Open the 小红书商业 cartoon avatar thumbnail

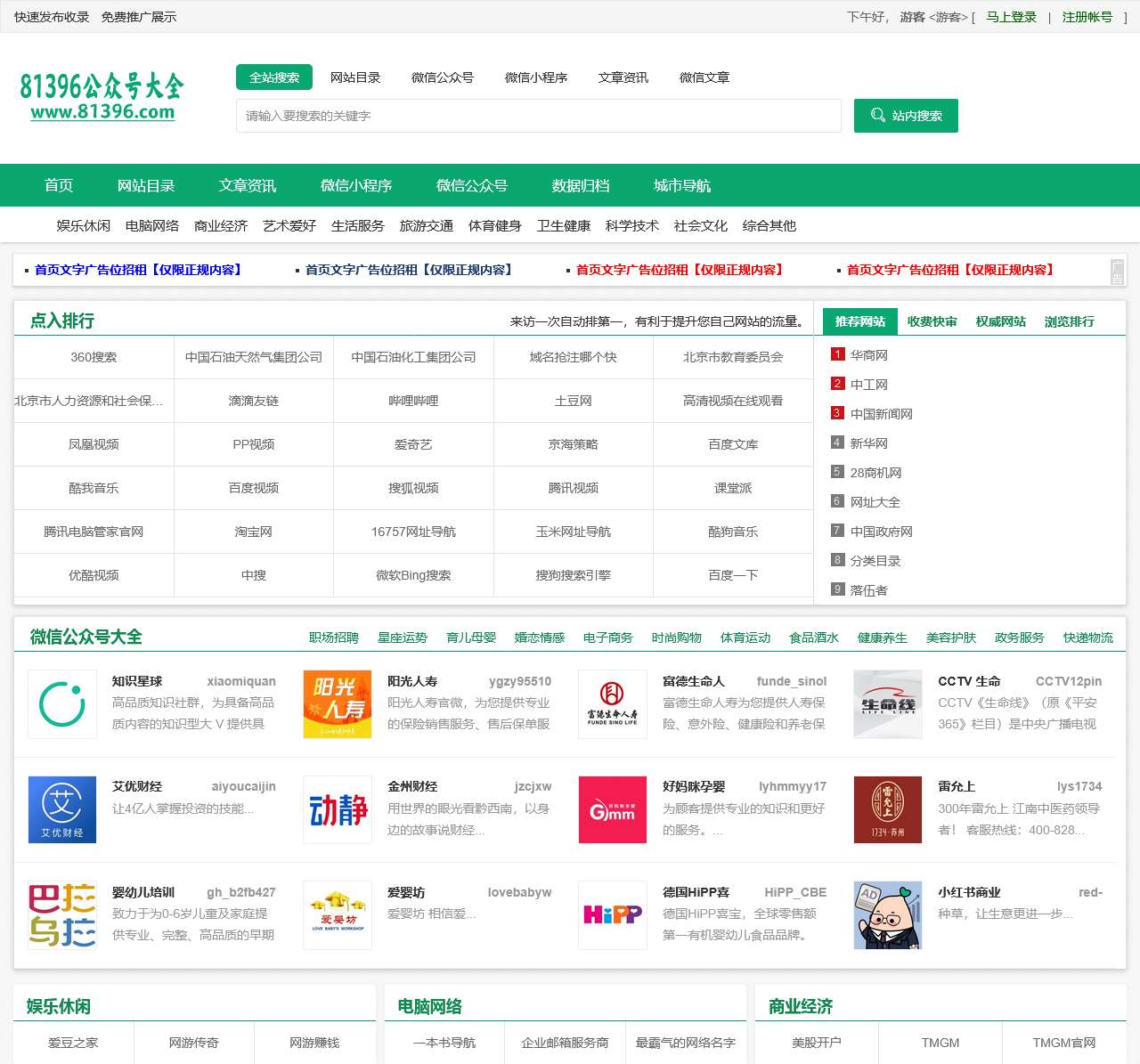pyautogui.click(x=888, y=915)
